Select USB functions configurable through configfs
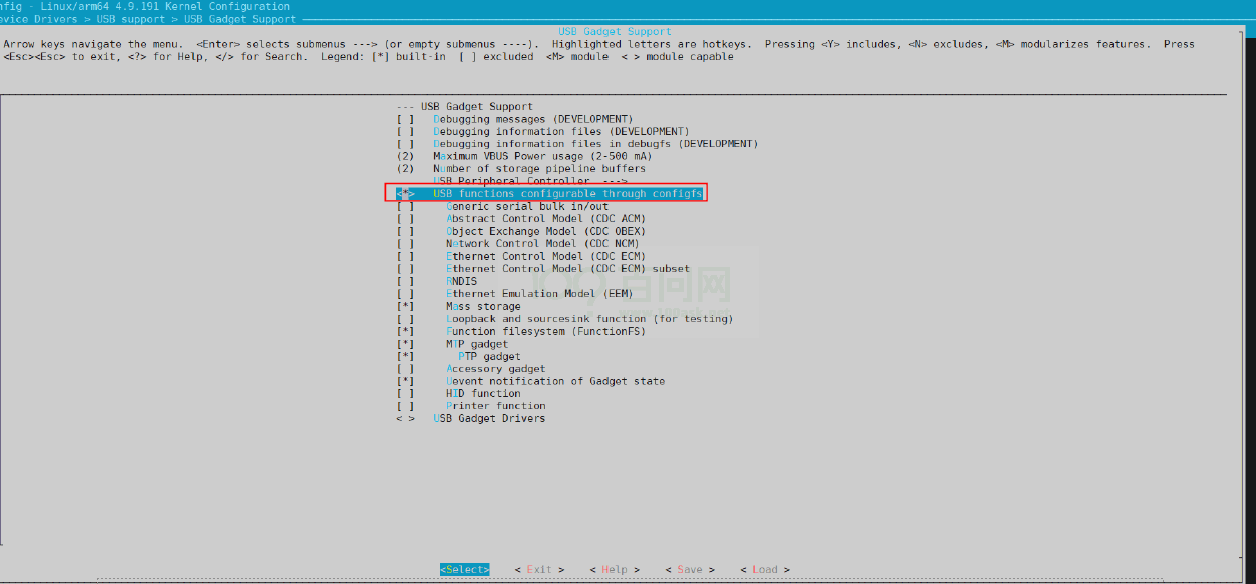The height and width of the screenshot is (584, 1256). (x=549, y=193)
